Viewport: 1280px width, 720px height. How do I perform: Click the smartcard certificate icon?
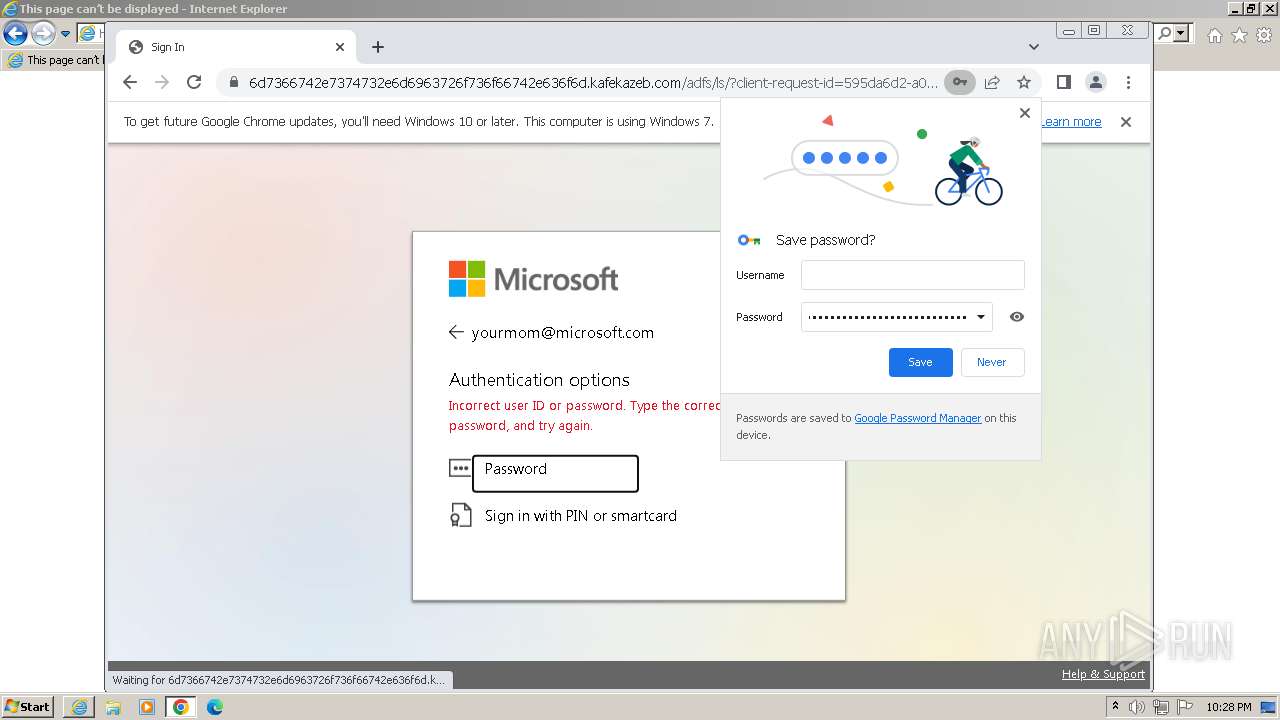coord(460,516)
